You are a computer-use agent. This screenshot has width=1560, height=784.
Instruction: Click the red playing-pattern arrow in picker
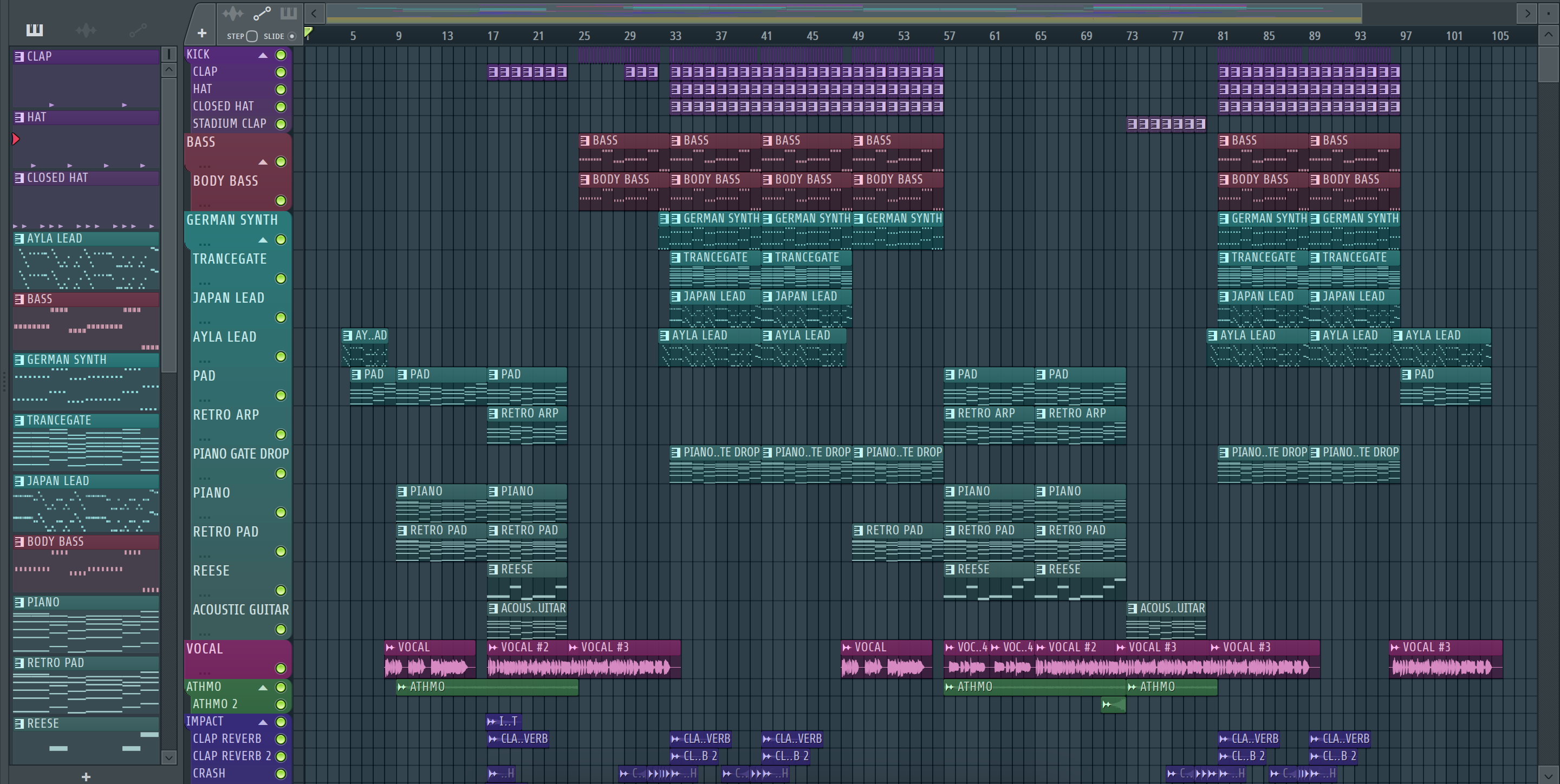16,139
